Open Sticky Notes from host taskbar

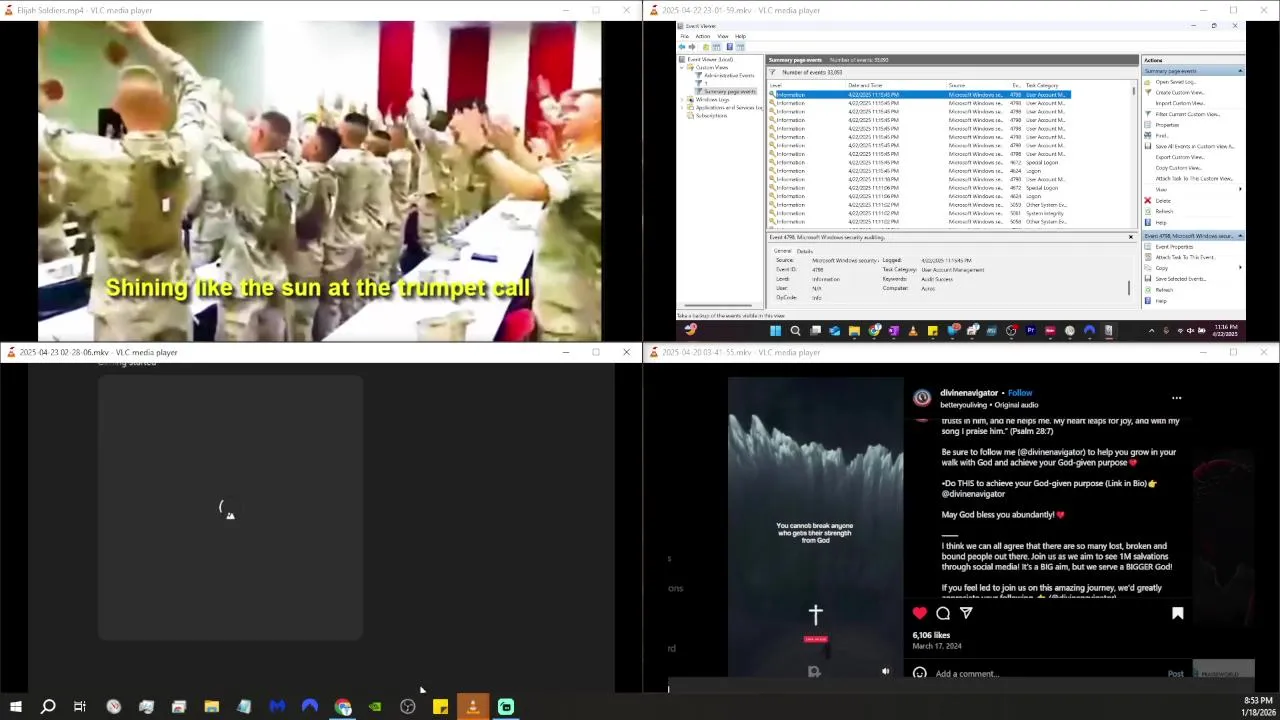[x=440, y=707]
